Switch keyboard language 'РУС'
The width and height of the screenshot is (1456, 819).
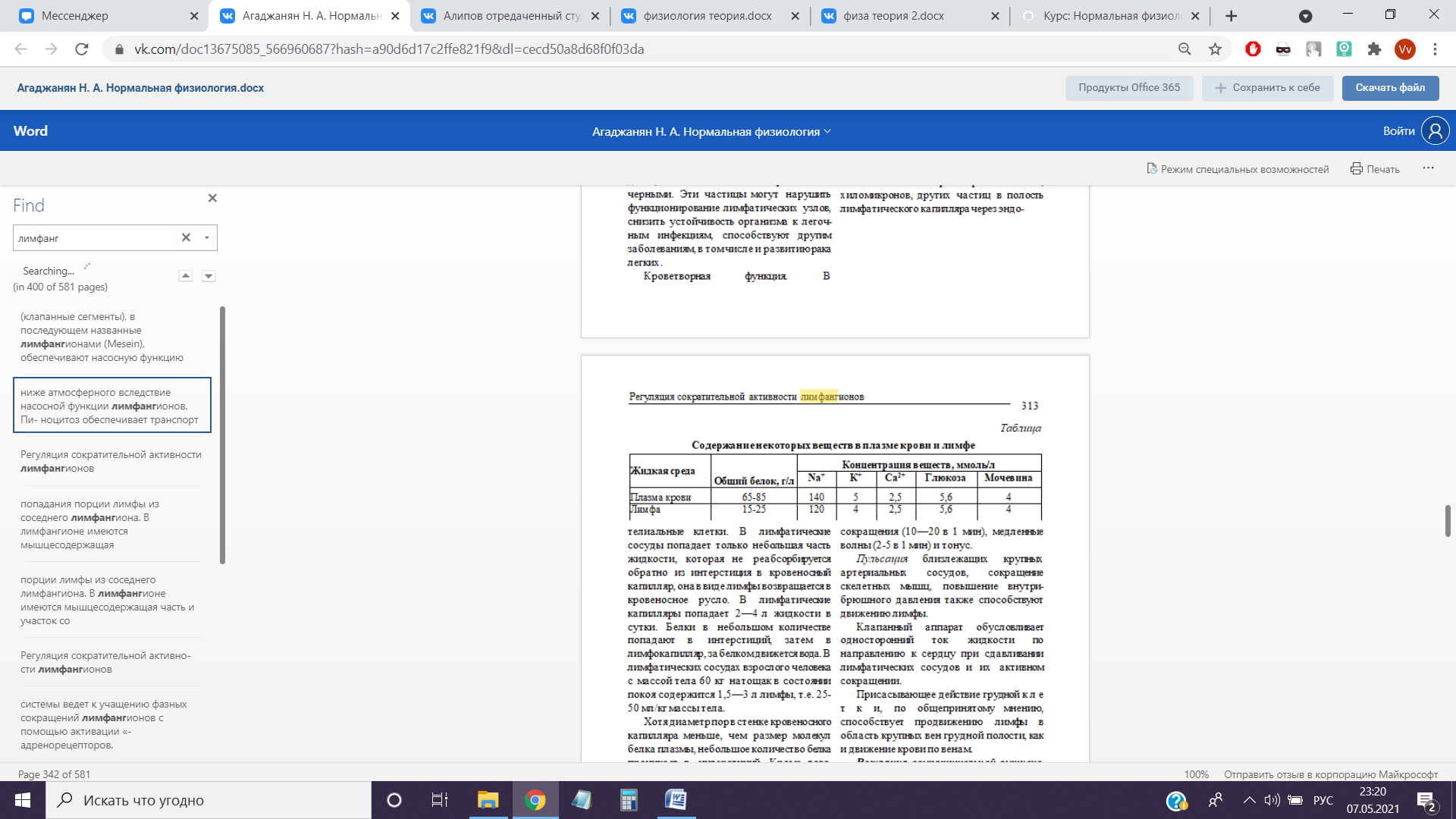[1323, 800]
